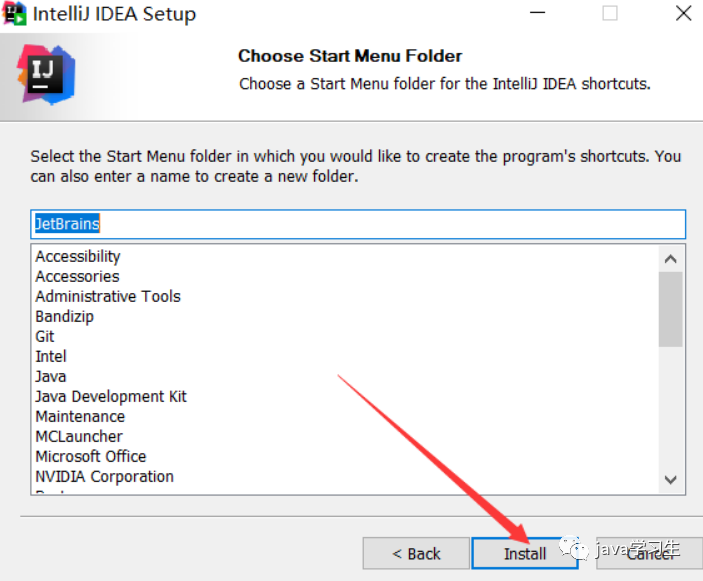Select the Accessories folder entry
The height and width of the screenshot is (581, 703).
point(77,277)
